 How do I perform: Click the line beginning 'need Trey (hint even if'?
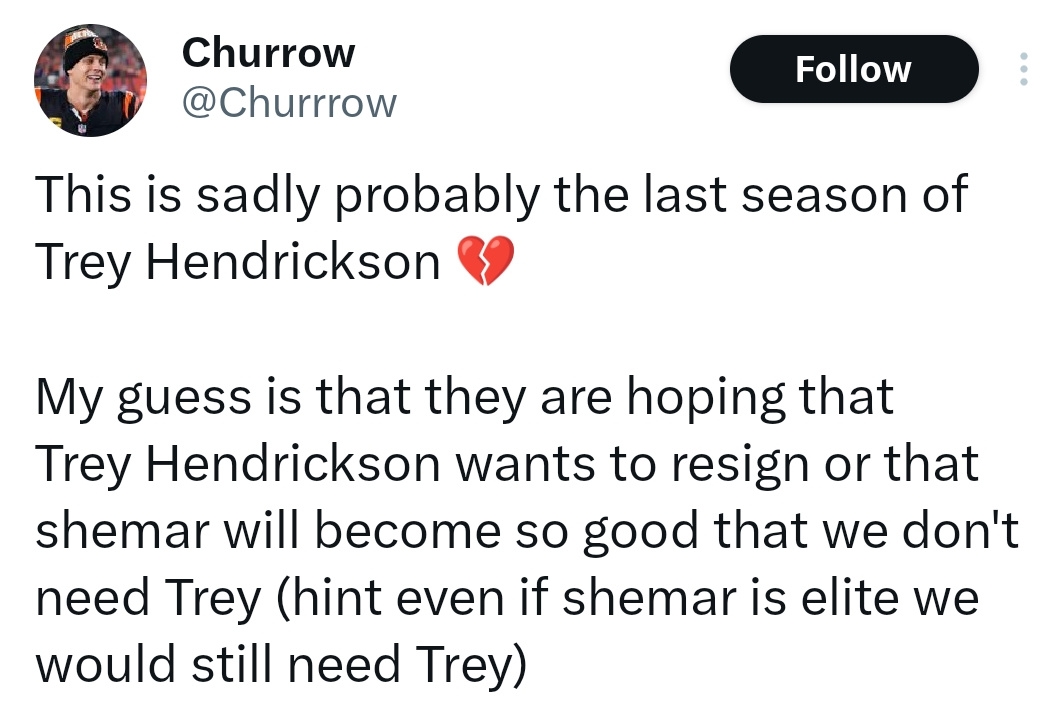click(507, 598)
